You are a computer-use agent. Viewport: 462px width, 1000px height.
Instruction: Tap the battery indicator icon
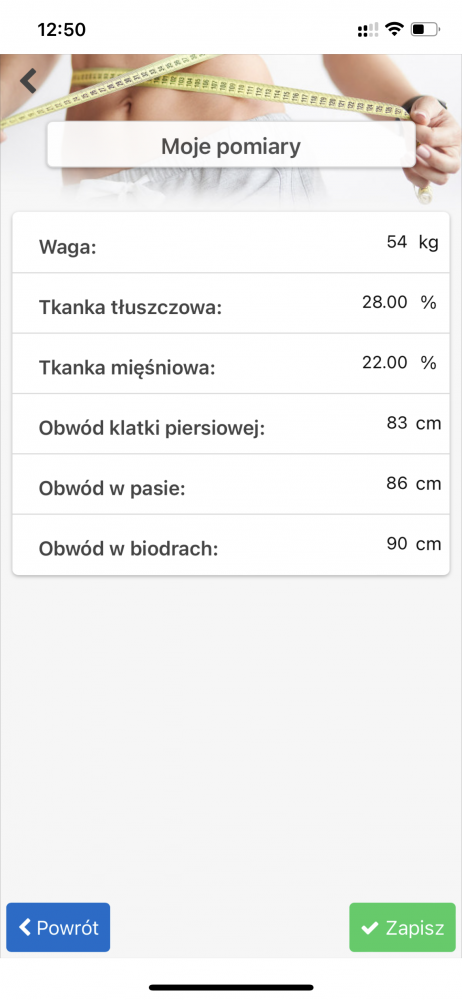tap(426, 29)
